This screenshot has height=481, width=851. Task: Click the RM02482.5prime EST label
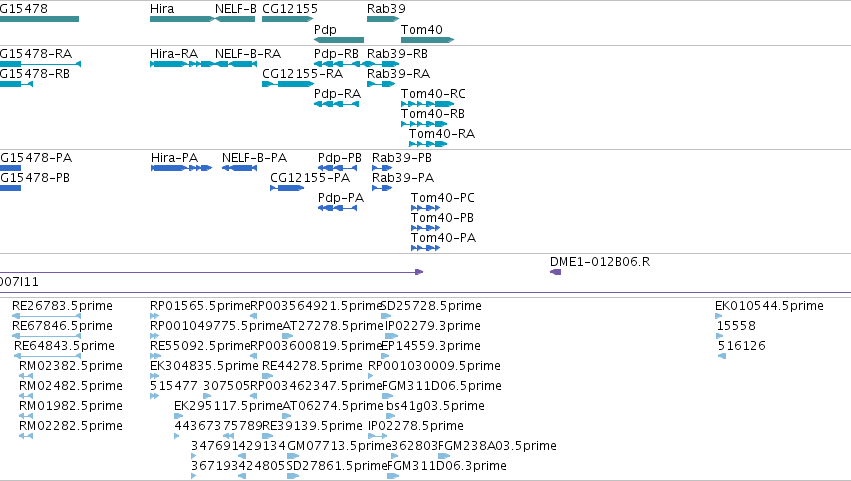click(x=71, y=387)
